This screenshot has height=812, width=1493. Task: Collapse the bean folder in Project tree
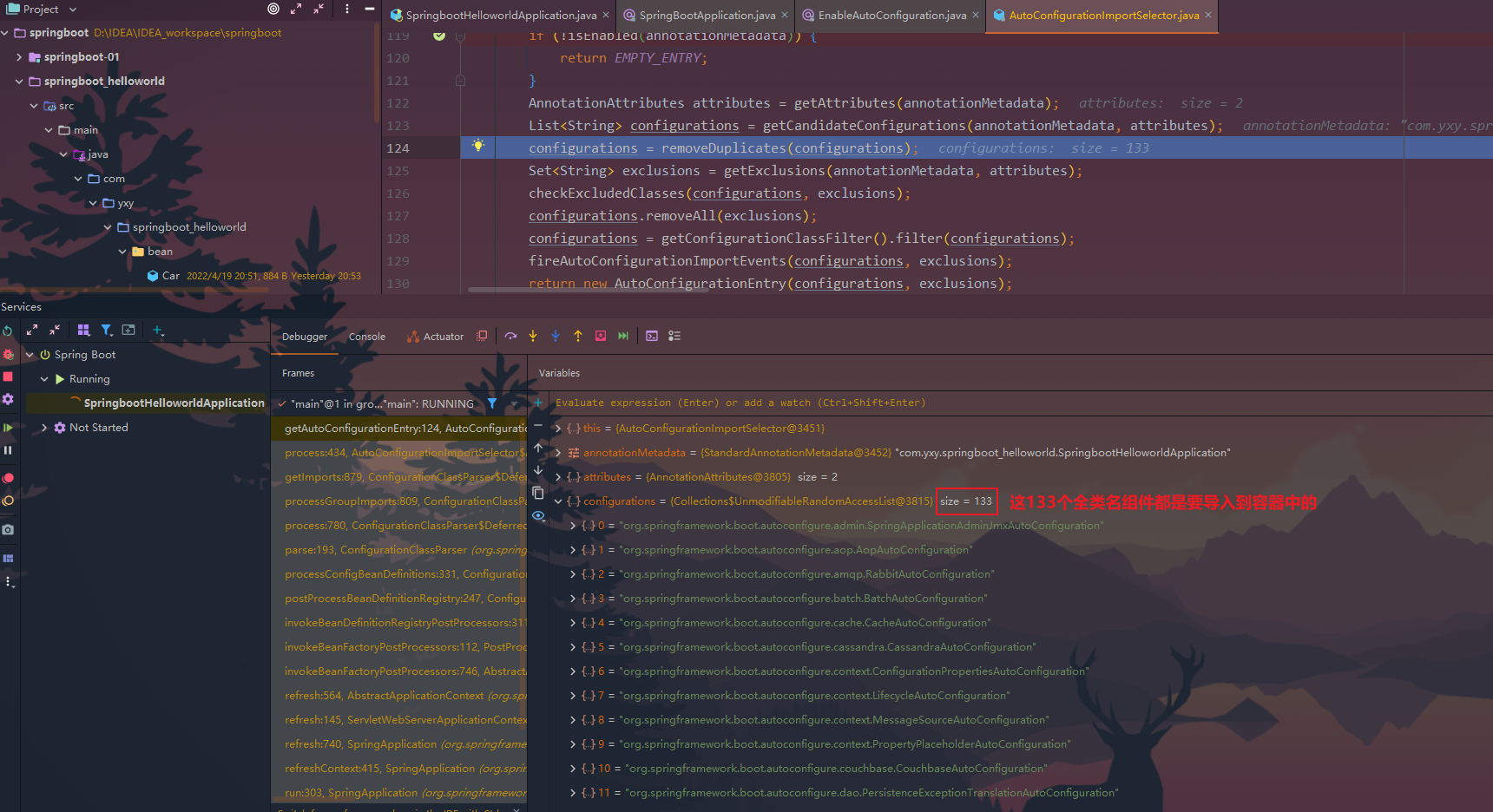click(122, 252)
